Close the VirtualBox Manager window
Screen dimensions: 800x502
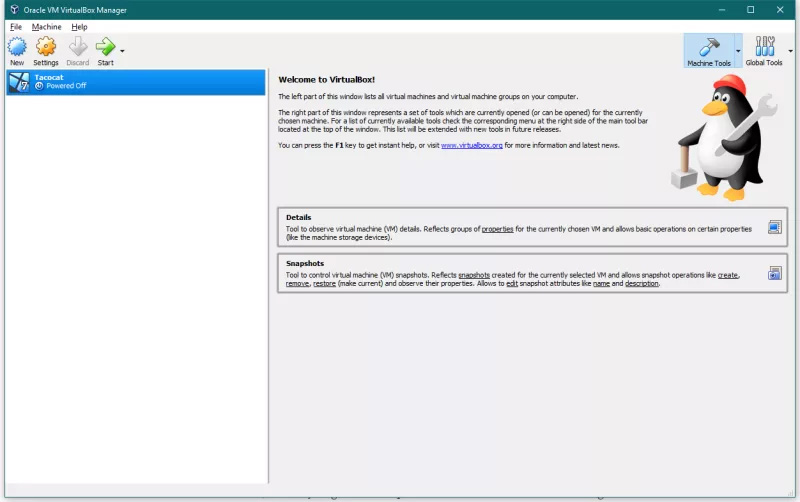[x=780, y=10]
